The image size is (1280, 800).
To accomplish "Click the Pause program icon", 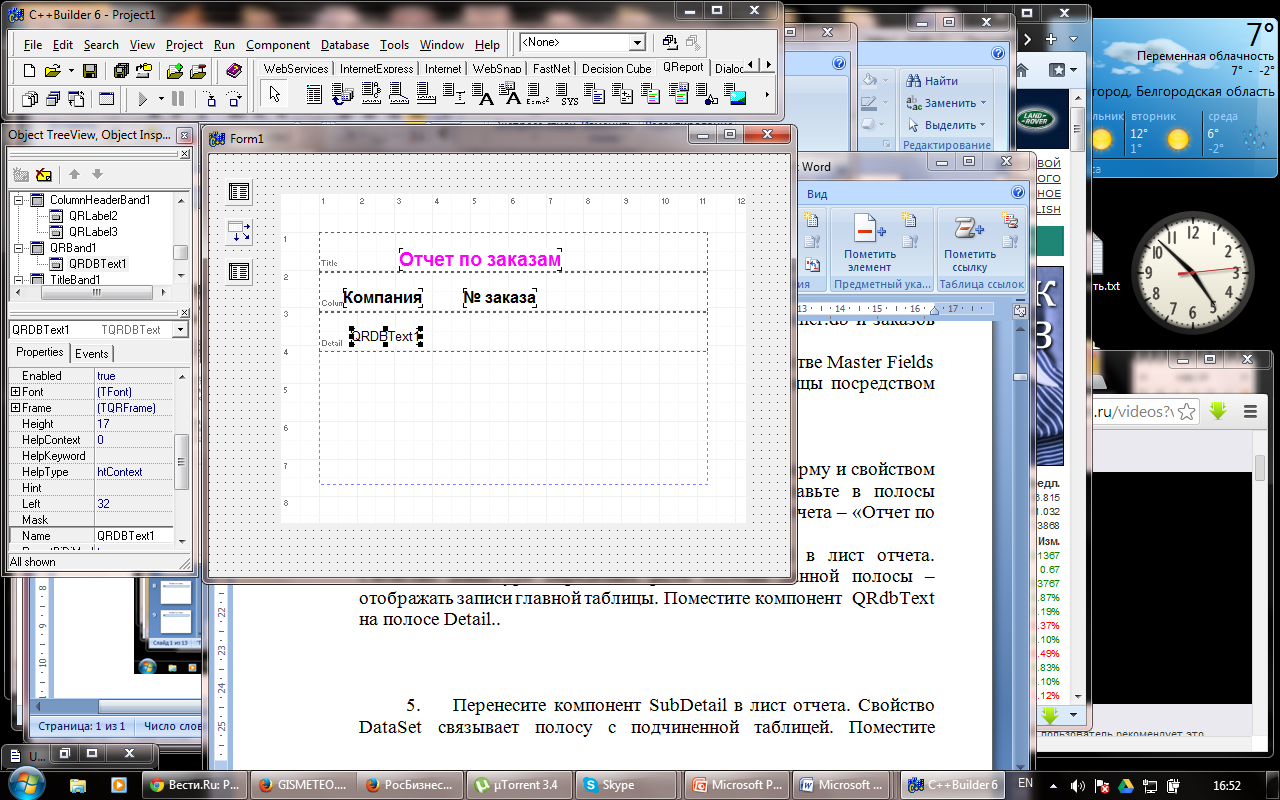I will pyautogui.click(x=178, y=99).
